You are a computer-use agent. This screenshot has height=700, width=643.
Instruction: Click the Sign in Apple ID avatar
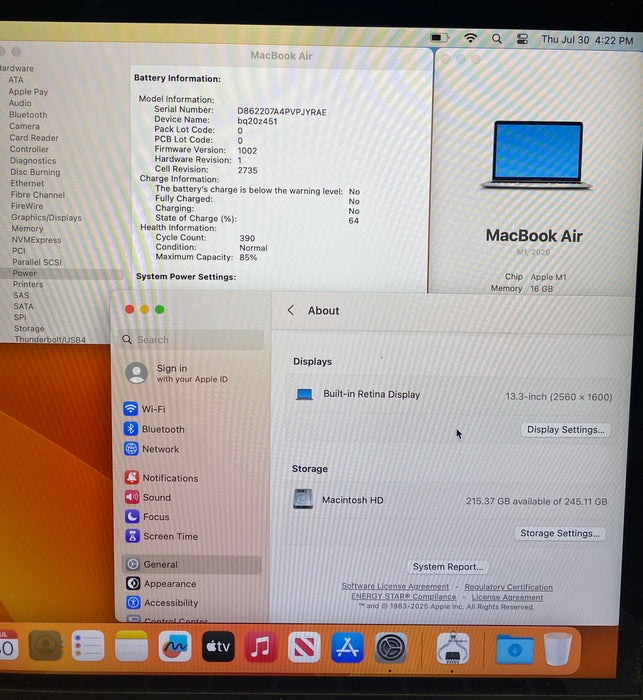point(137,373)
